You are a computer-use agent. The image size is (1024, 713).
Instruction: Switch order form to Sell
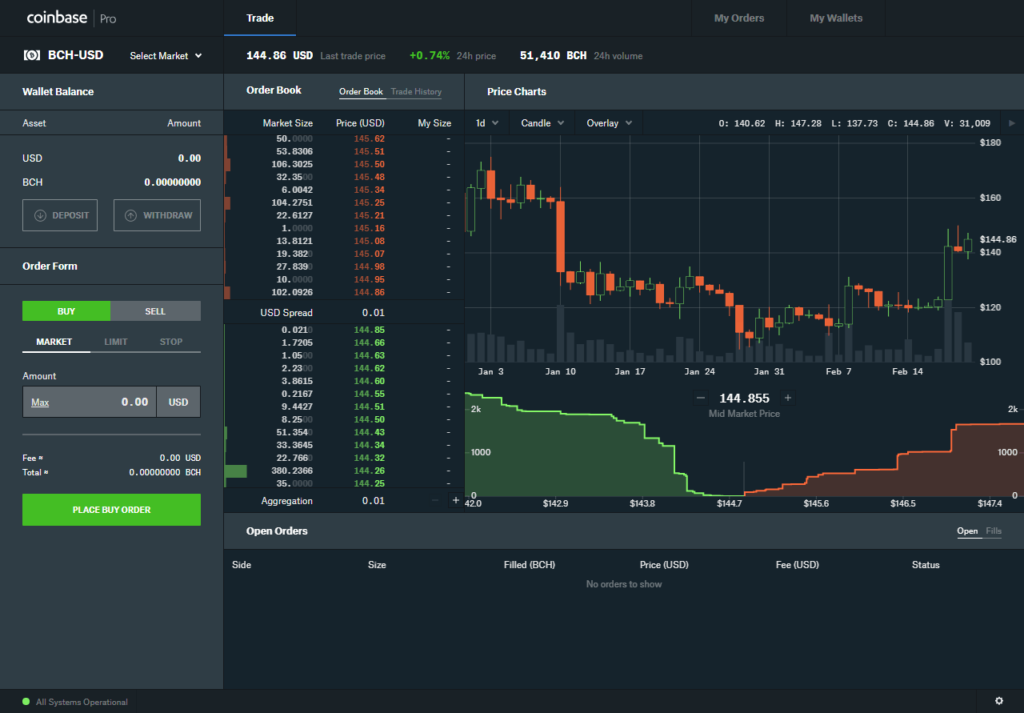click(155, 311)
